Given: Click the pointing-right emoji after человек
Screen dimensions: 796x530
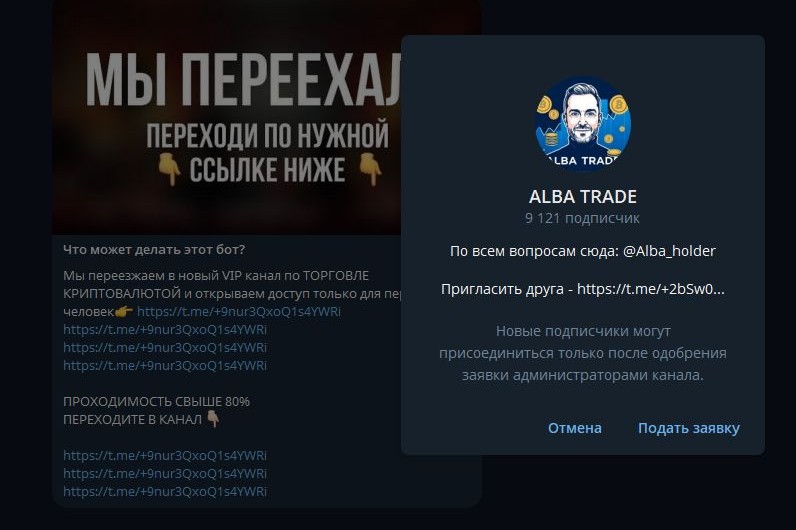Looking at the screenshot, I should click(x=124, y=312).
